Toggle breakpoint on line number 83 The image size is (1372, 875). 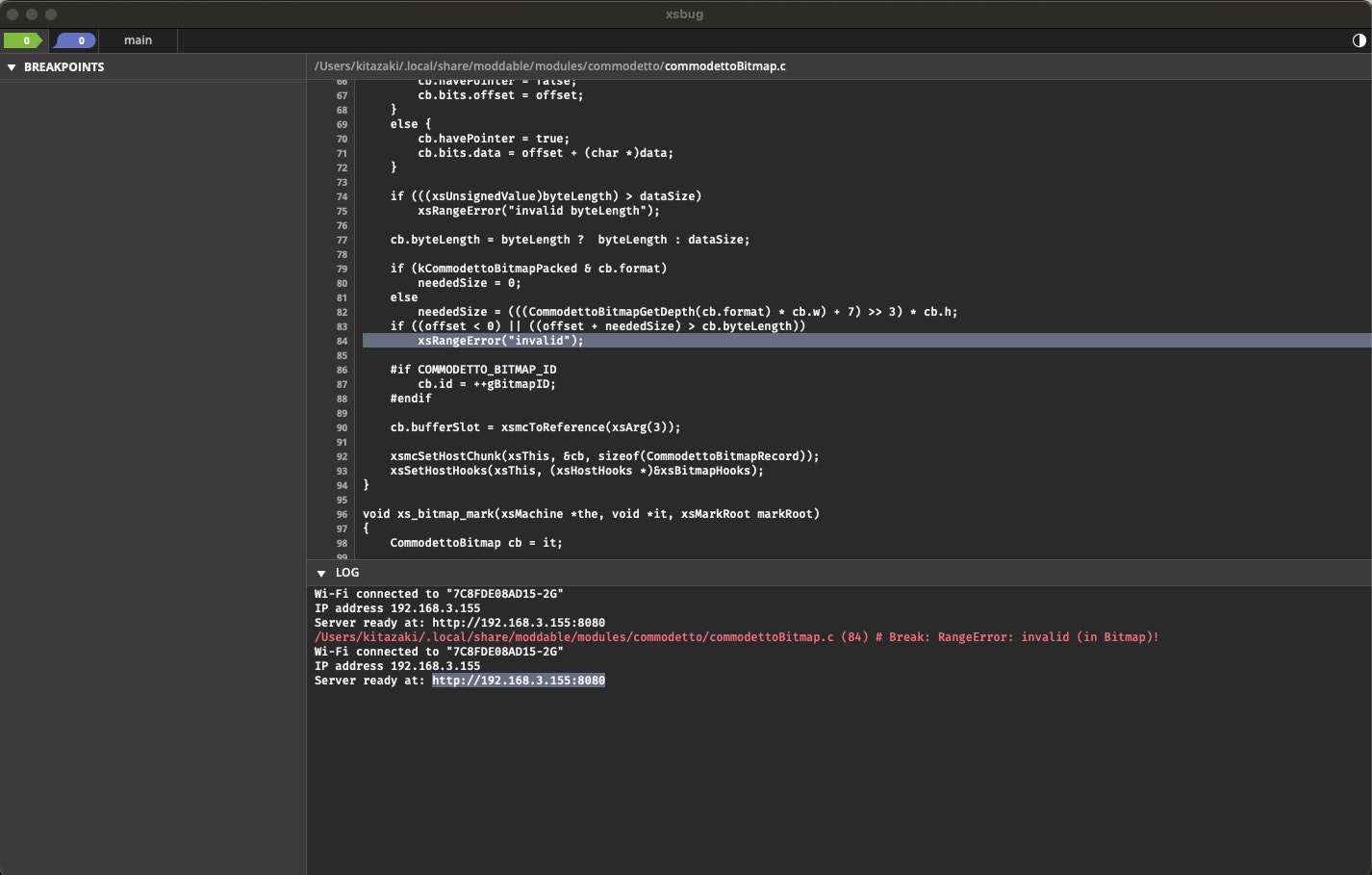coord(342,326)
